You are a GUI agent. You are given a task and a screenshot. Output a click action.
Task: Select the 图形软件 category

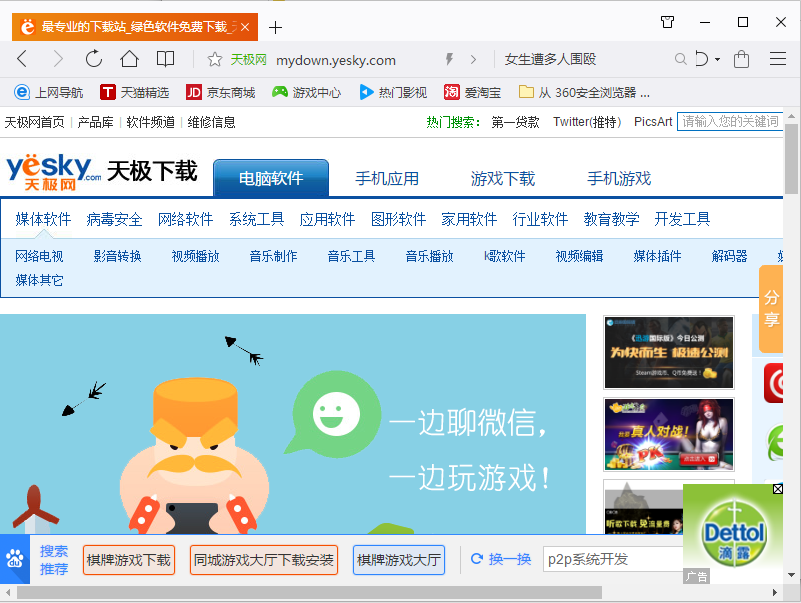click(398, 219)
